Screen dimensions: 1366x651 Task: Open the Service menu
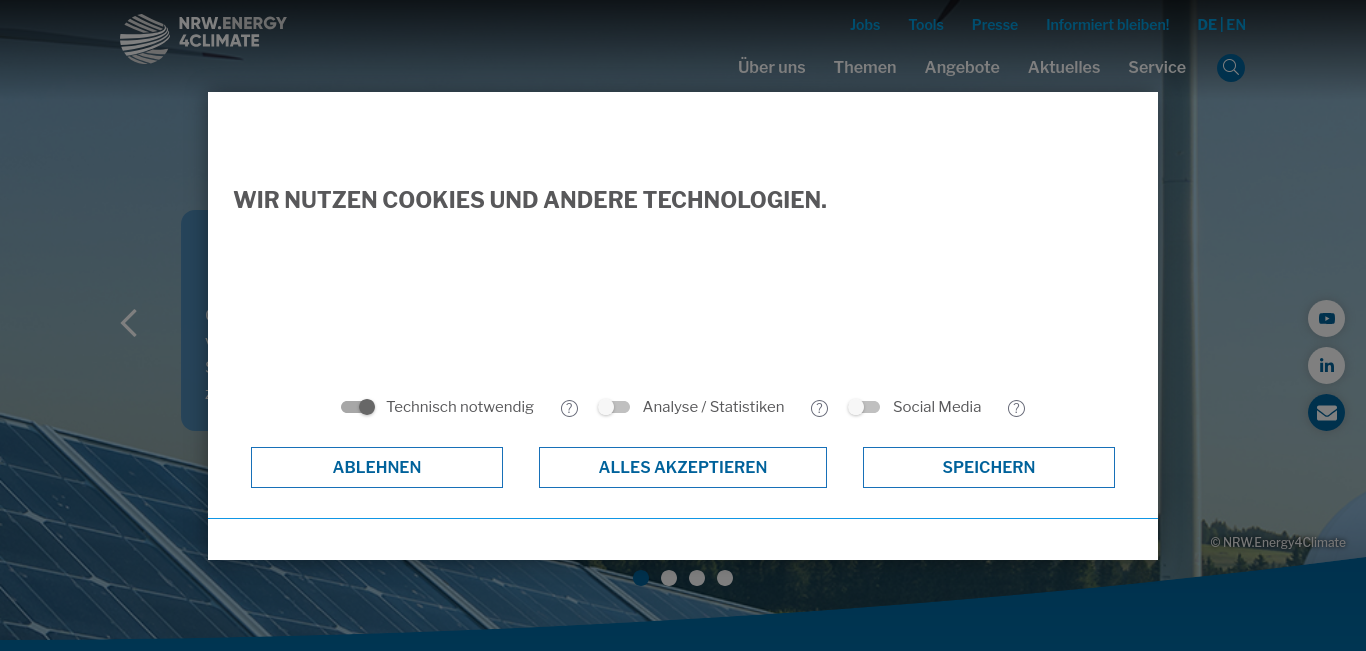pyautogui.click(x=1157, y=68)
